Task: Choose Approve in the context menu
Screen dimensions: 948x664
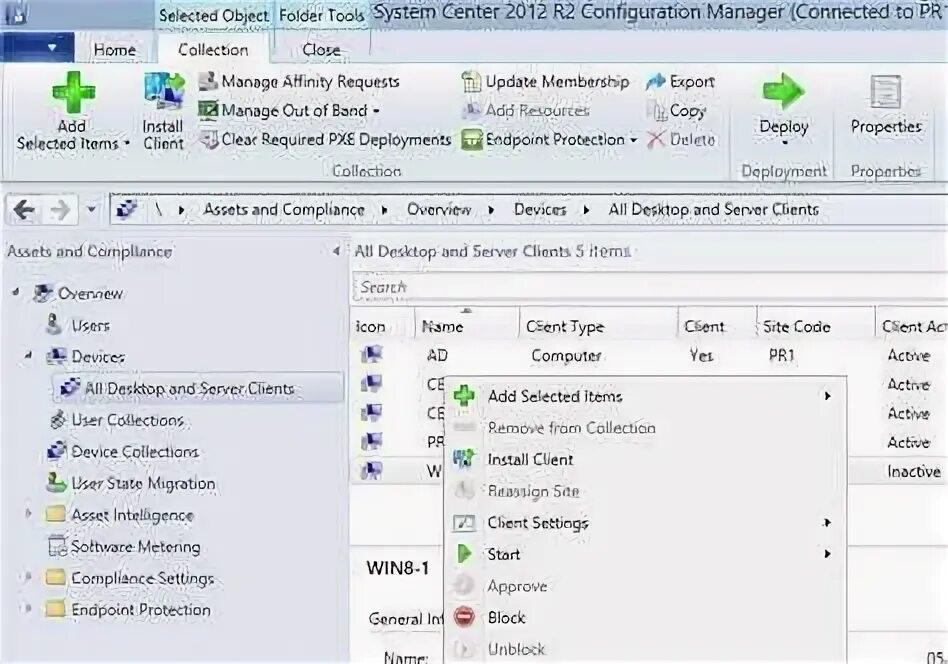Action: click(x=644, y=586)
